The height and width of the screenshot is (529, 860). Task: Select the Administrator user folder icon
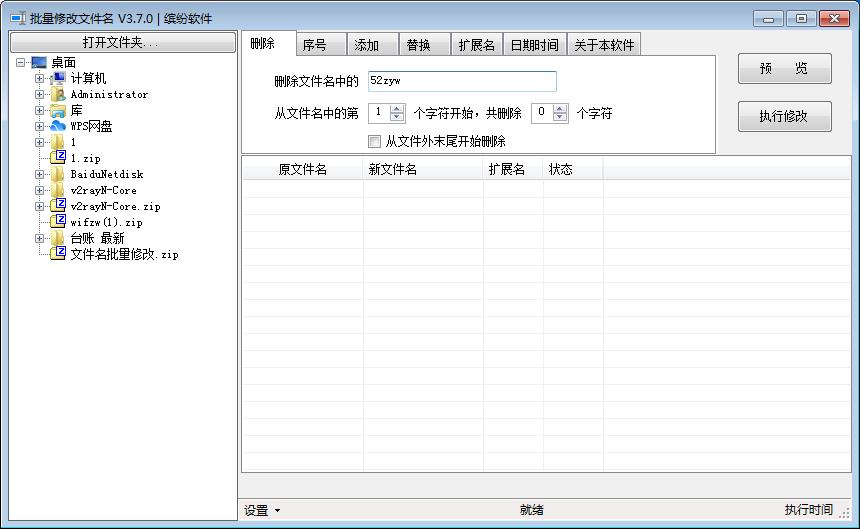[59, 94]
